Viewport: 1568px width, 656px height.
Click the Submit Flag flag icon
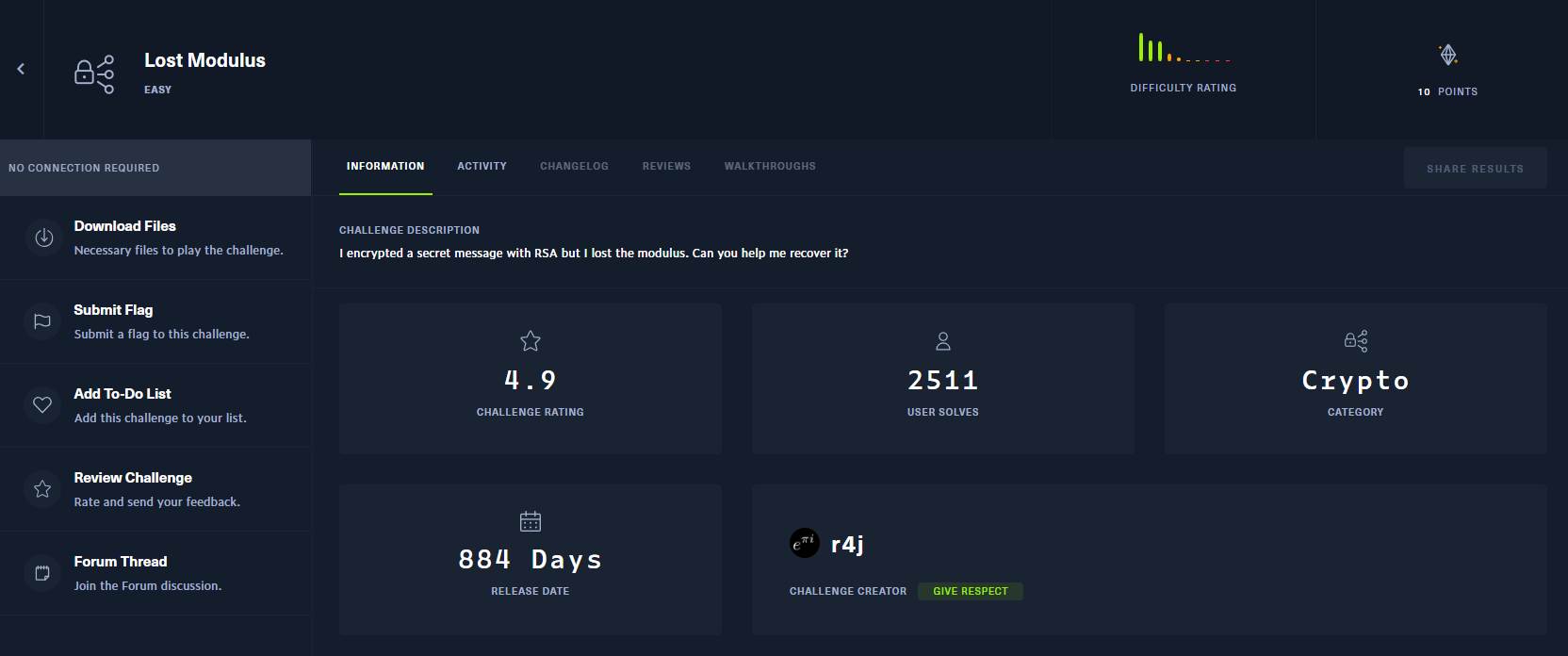(42, 321)
